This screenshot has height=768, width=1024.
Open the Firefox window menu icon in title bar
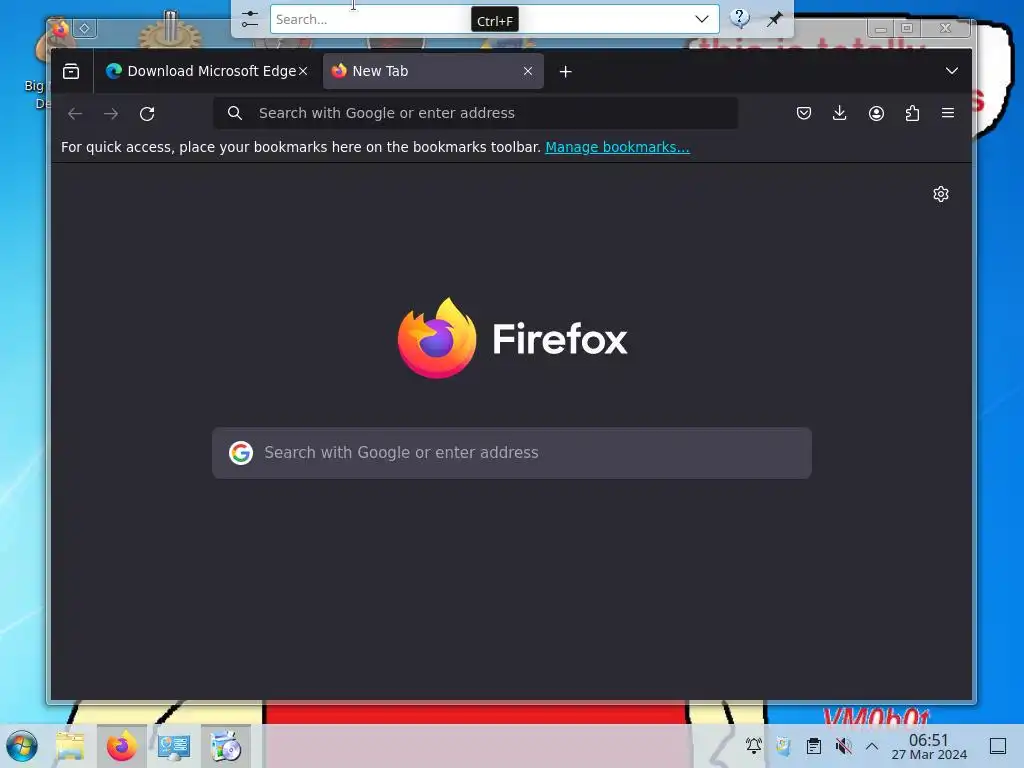click(x=60, y=28)
